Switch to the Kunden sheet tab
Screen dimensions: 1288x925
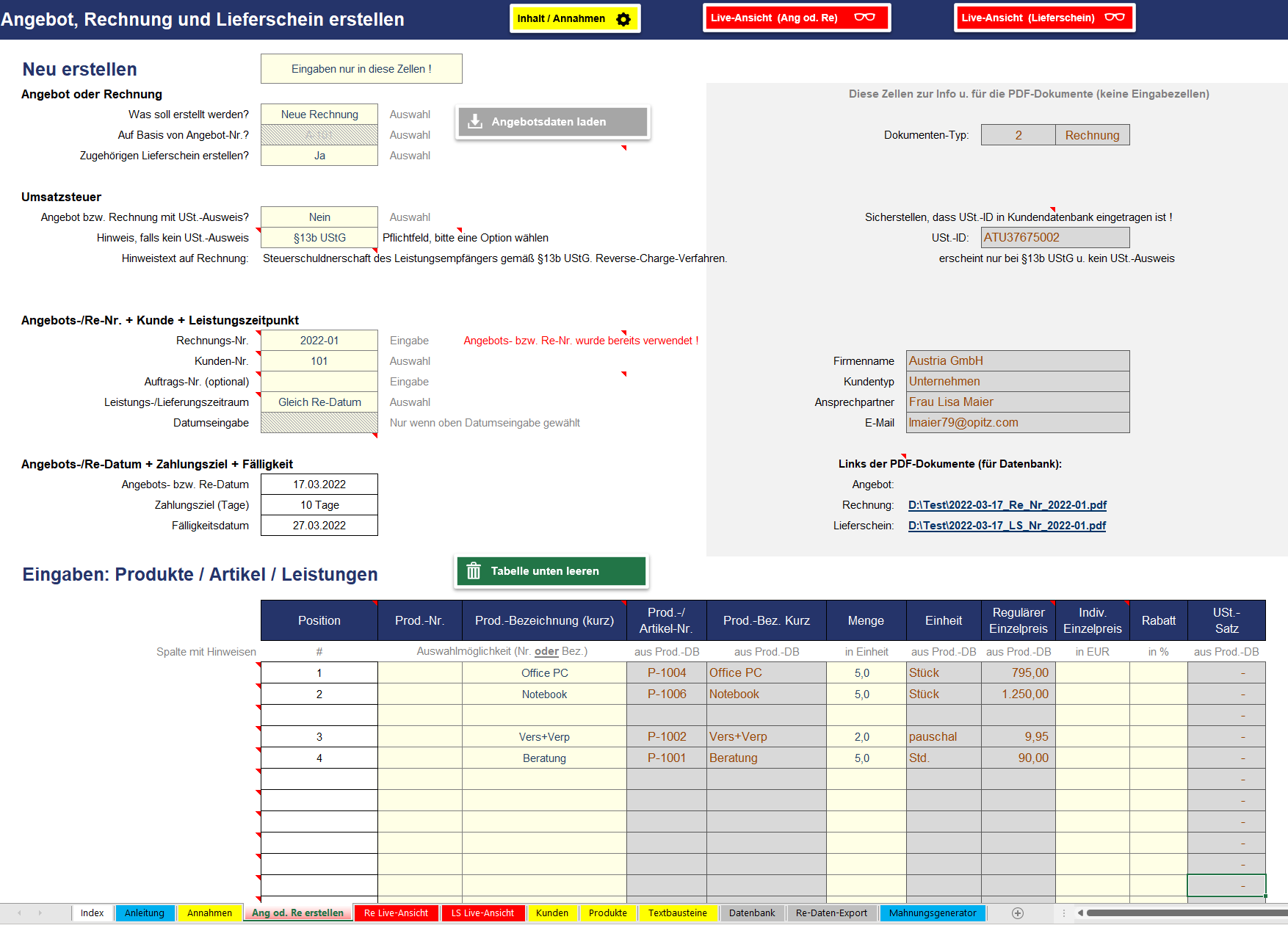click(x=551, y=913)
